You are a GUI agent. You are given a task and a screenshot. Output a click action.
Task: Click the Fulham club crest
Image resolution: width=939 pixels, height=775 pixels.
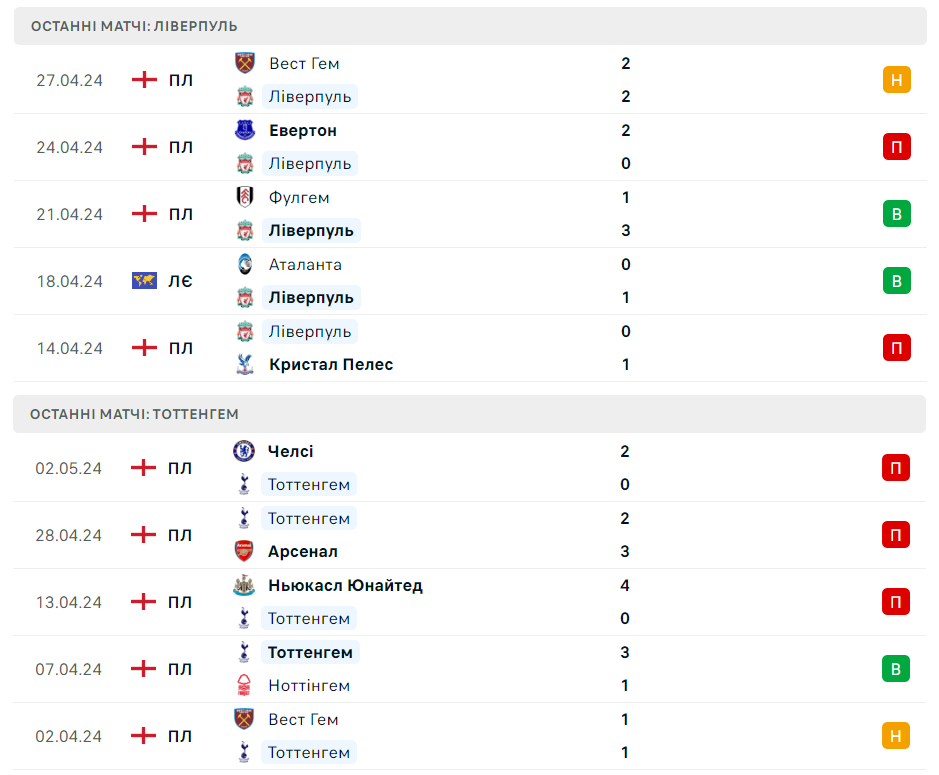point(244,197)
